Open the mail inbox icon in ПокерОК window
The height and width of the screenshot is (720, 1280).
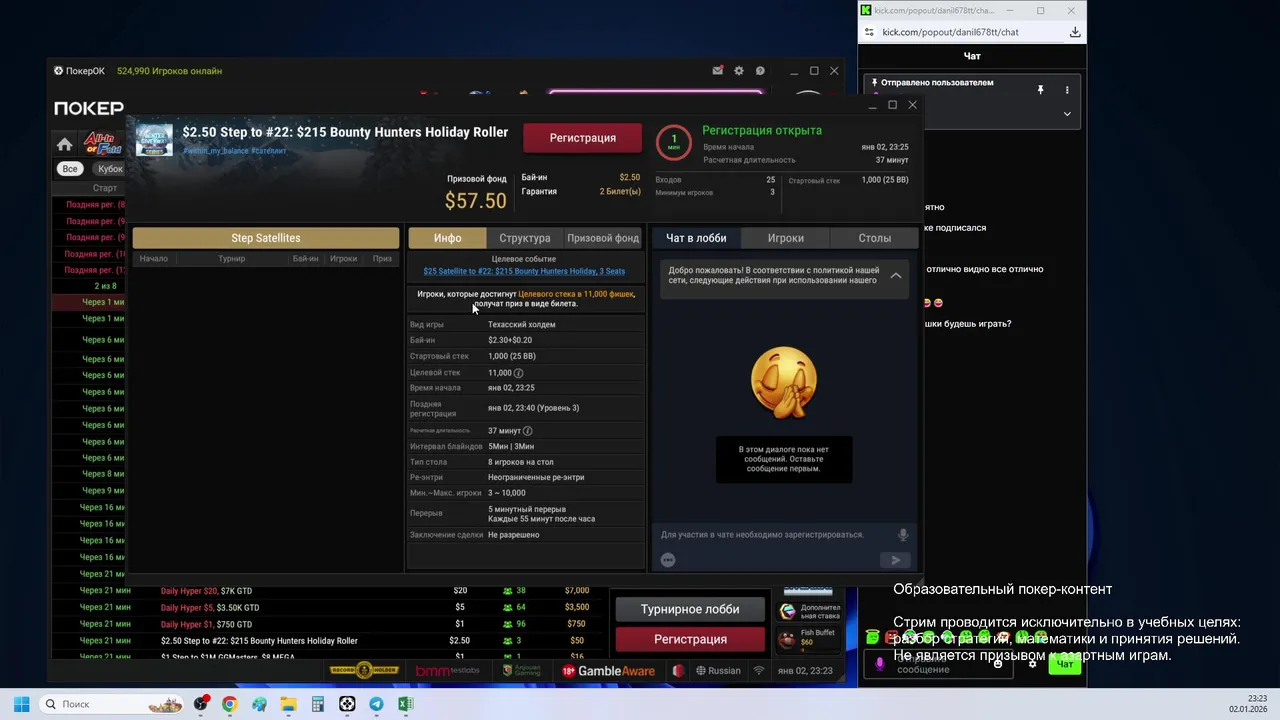717,71
